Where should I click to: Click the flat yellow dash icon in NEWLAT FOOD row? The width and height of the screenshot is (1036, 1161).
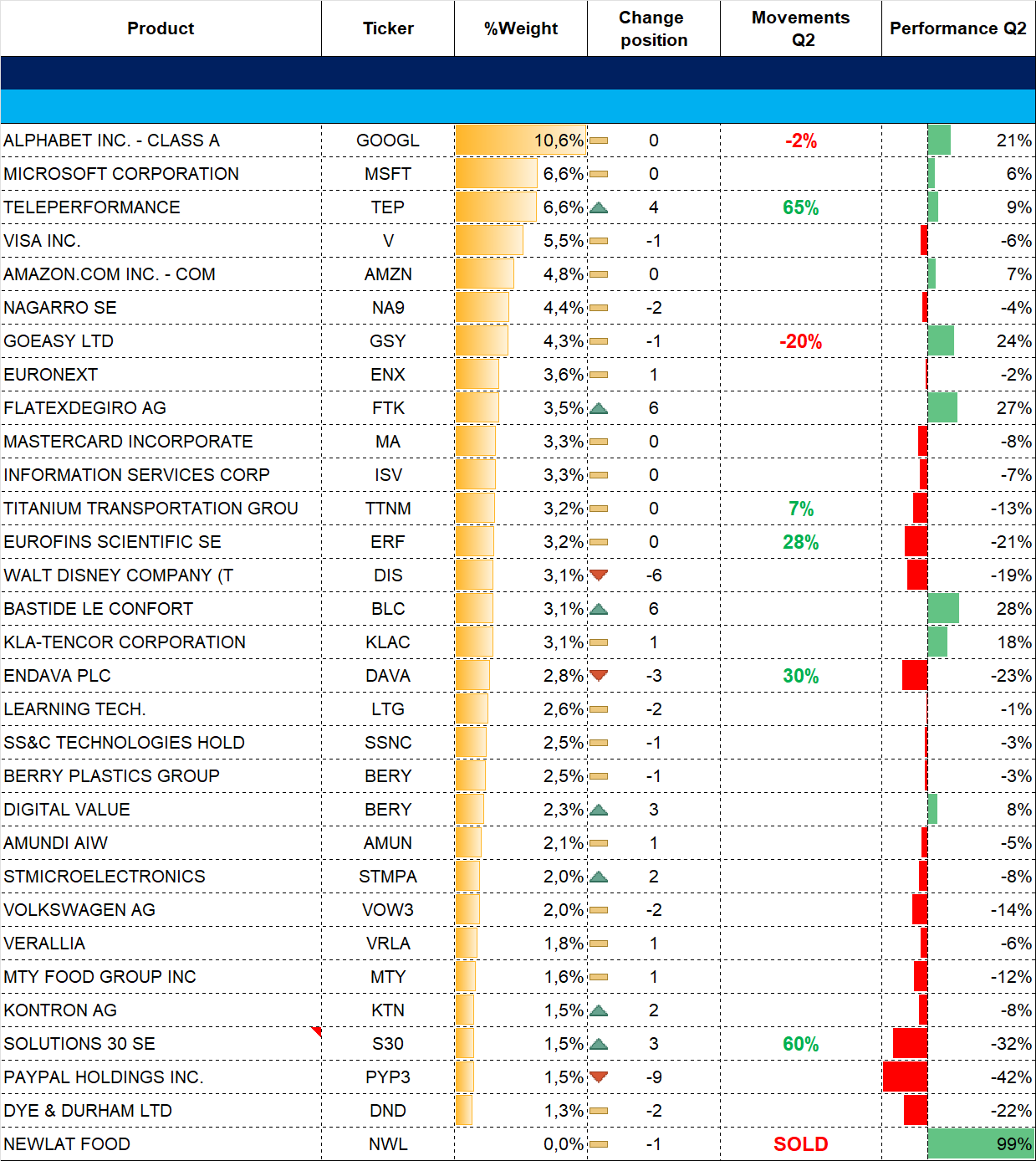[x=599, y=1144]
